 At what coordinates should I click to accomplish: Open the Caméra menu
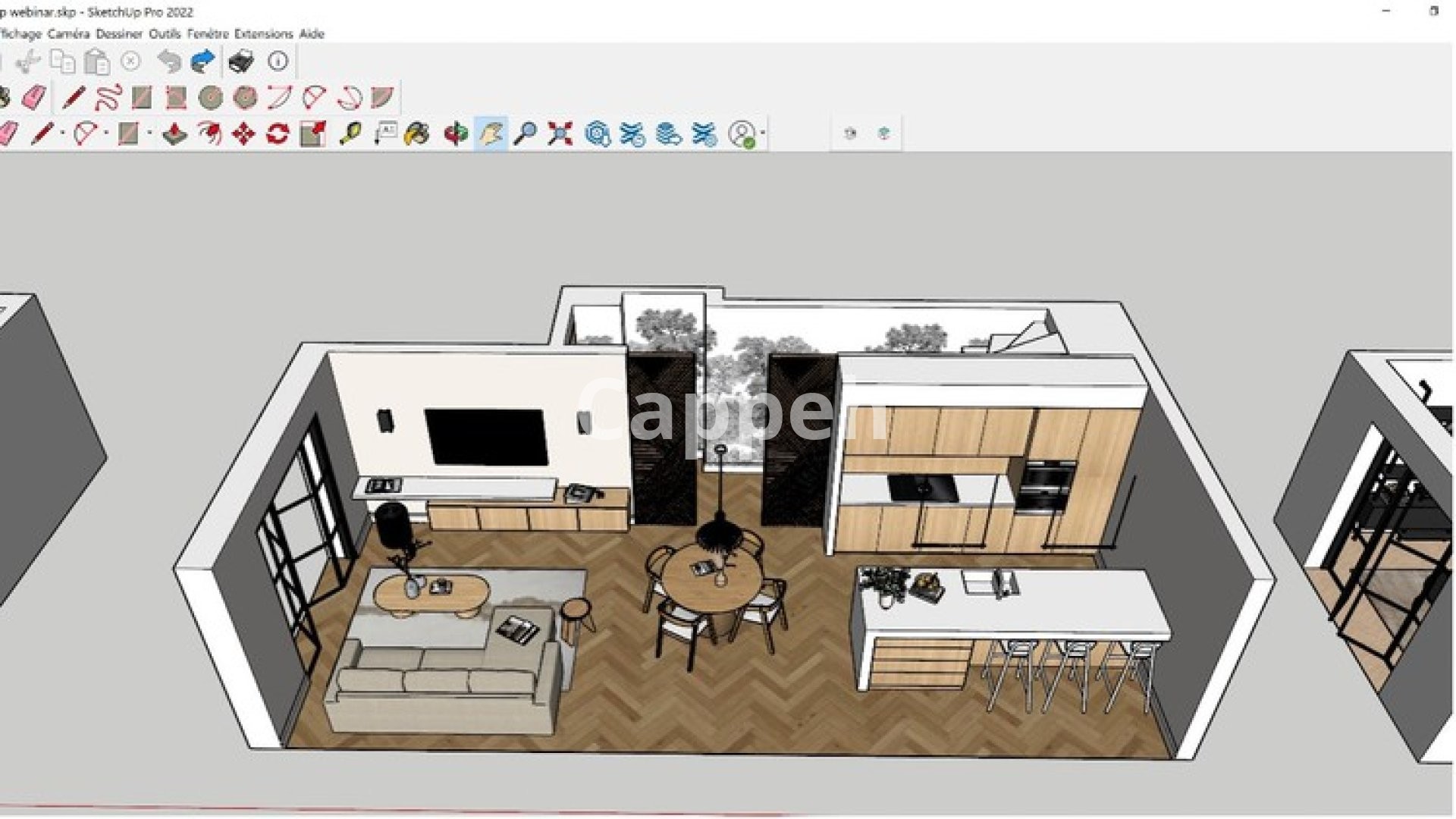[68, 33]
